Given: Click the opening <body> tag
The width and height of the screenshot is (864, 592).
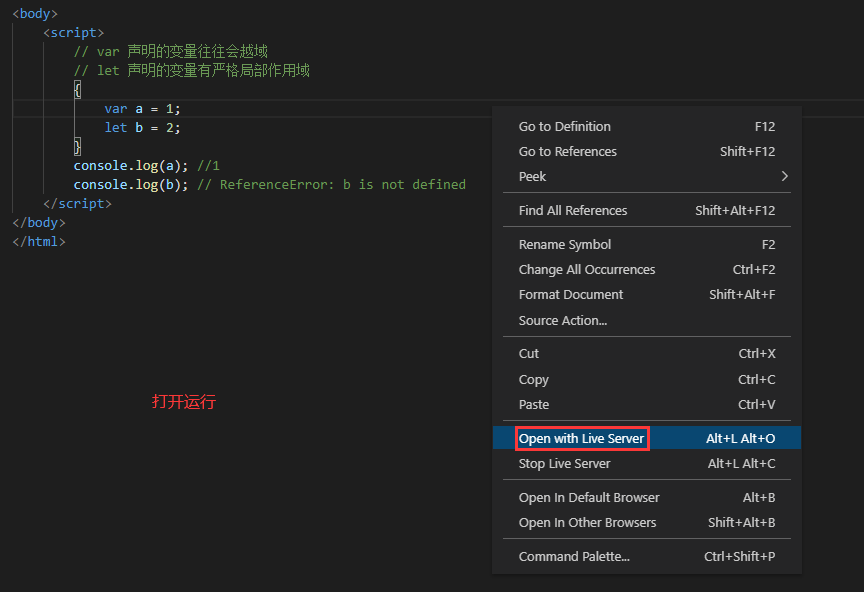Looking at the screenshot, I should coord(35,14).
